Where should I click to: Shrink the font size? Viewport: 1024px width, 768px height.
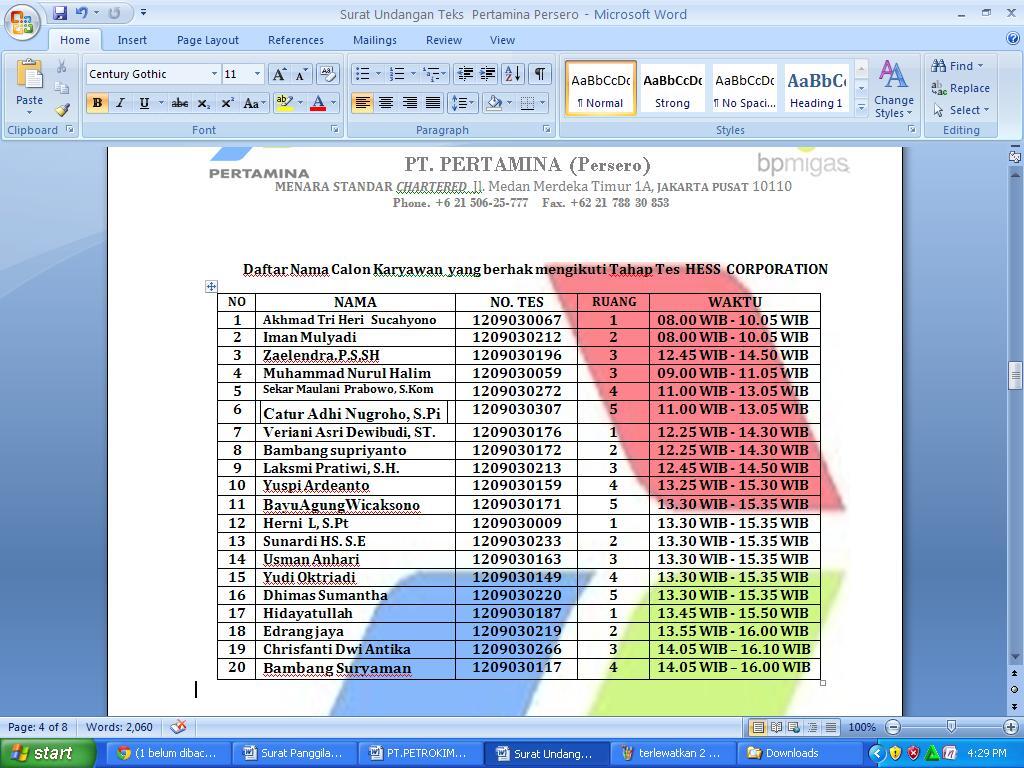click(x=302, y=74)
